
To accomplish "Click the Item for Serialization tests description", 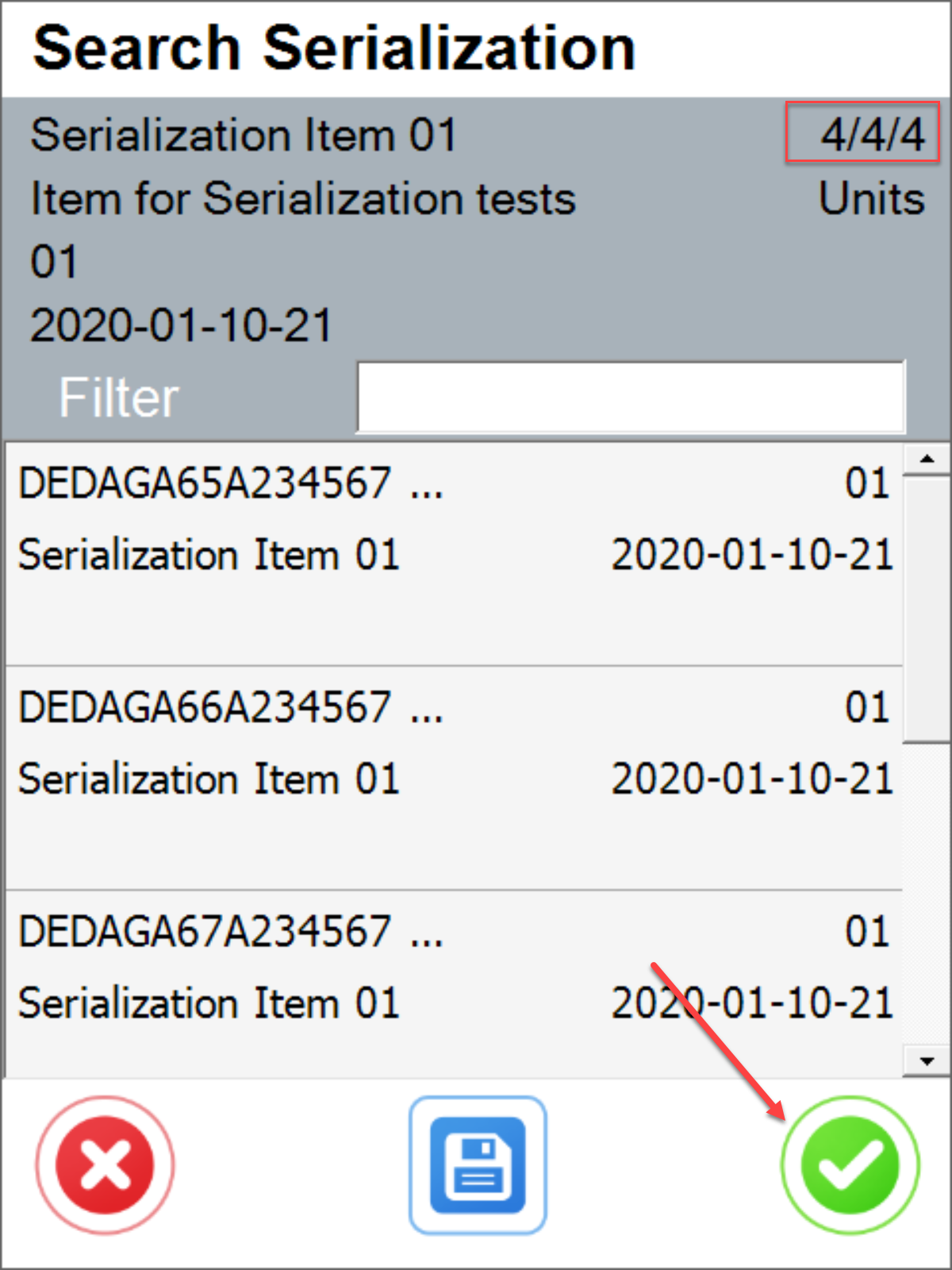I will [303, 198].
